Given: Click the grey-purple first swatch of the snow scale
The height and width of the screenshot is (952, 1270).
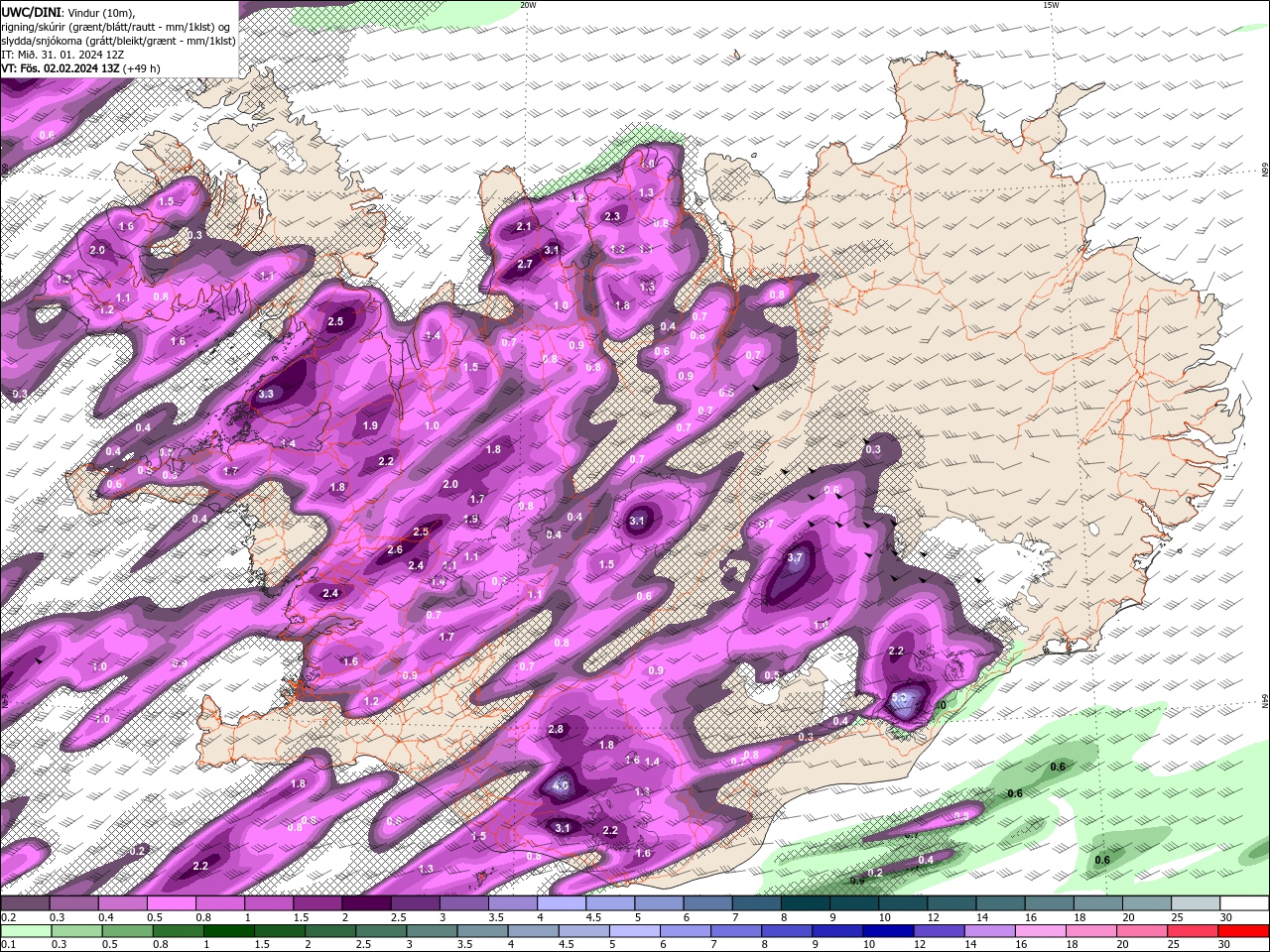Looking at the screenshot, I should tap(25, 903).
